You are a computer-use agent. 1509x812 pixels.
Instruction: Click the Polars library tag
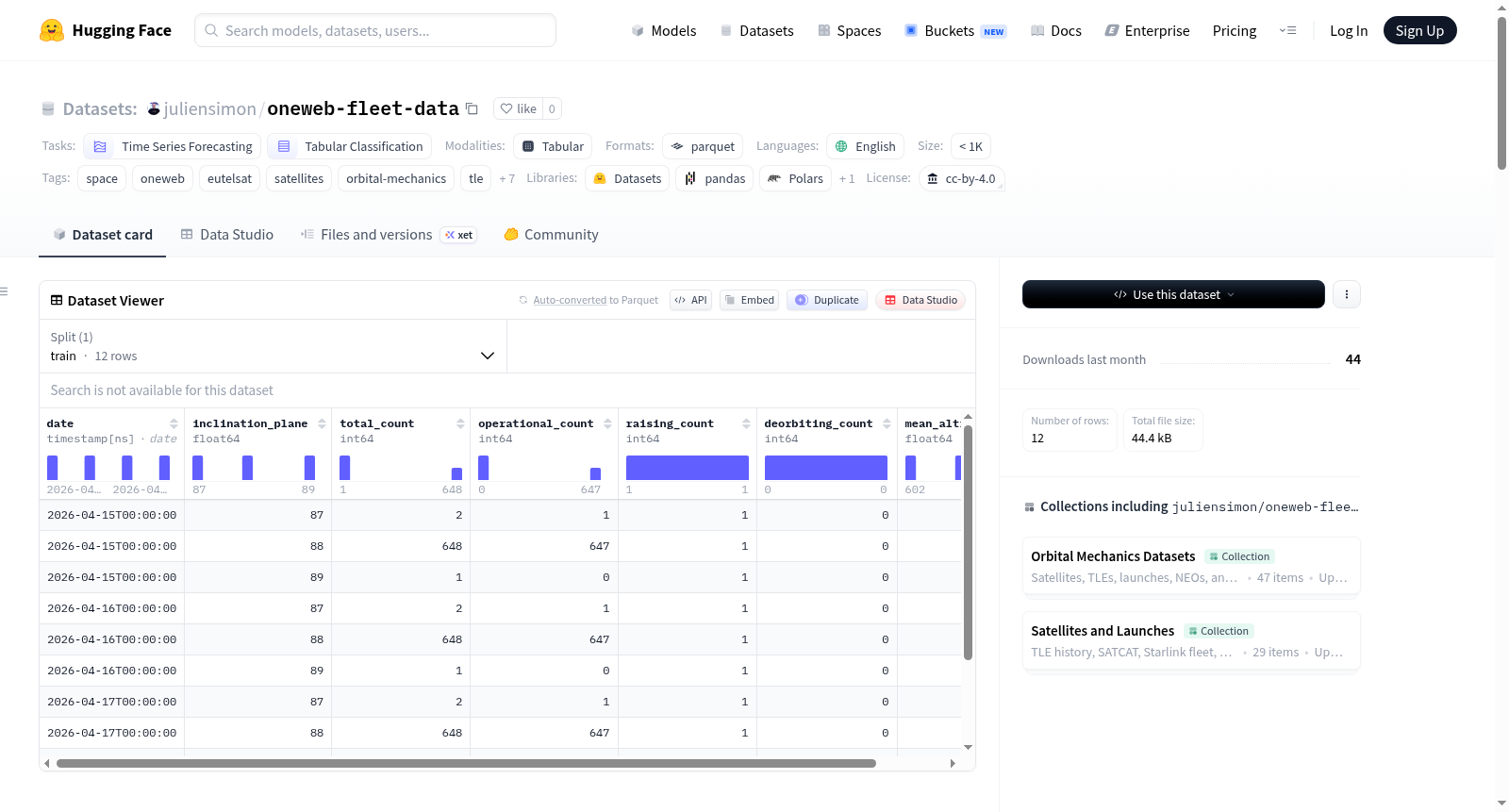(x=796, y=178)
